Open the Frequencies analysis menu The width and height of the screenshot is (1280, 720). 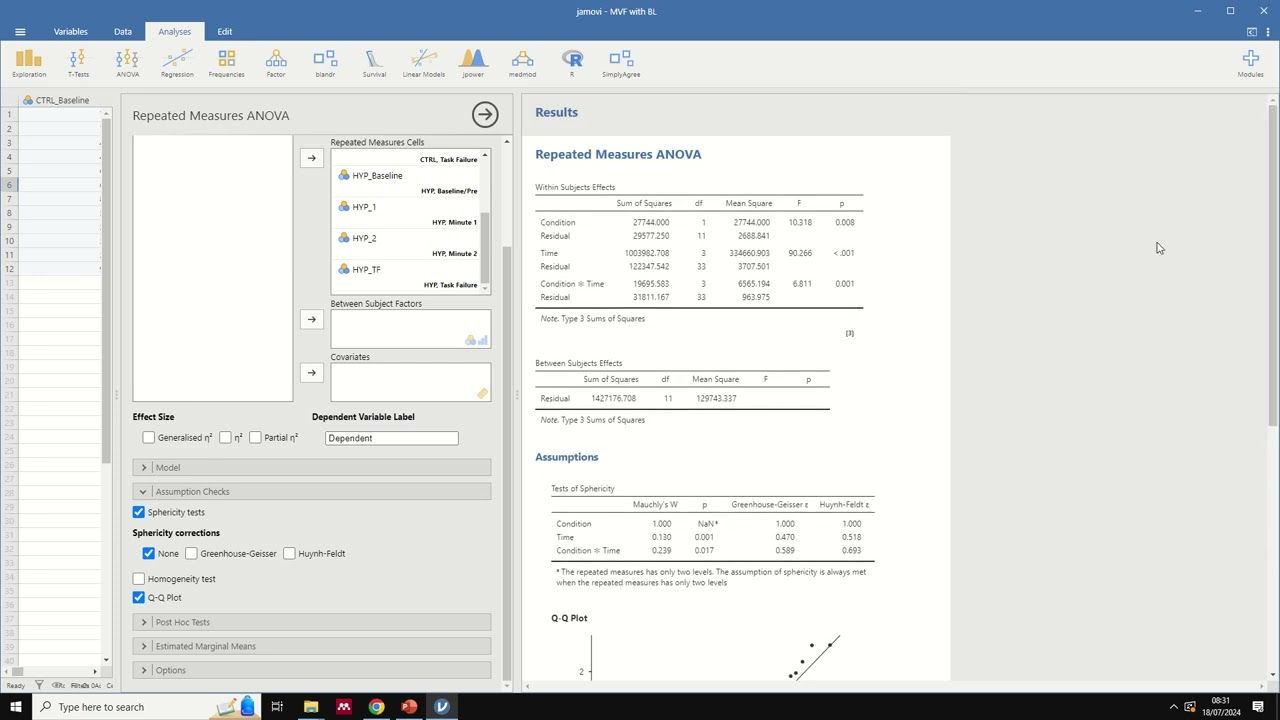pos(226,64)
